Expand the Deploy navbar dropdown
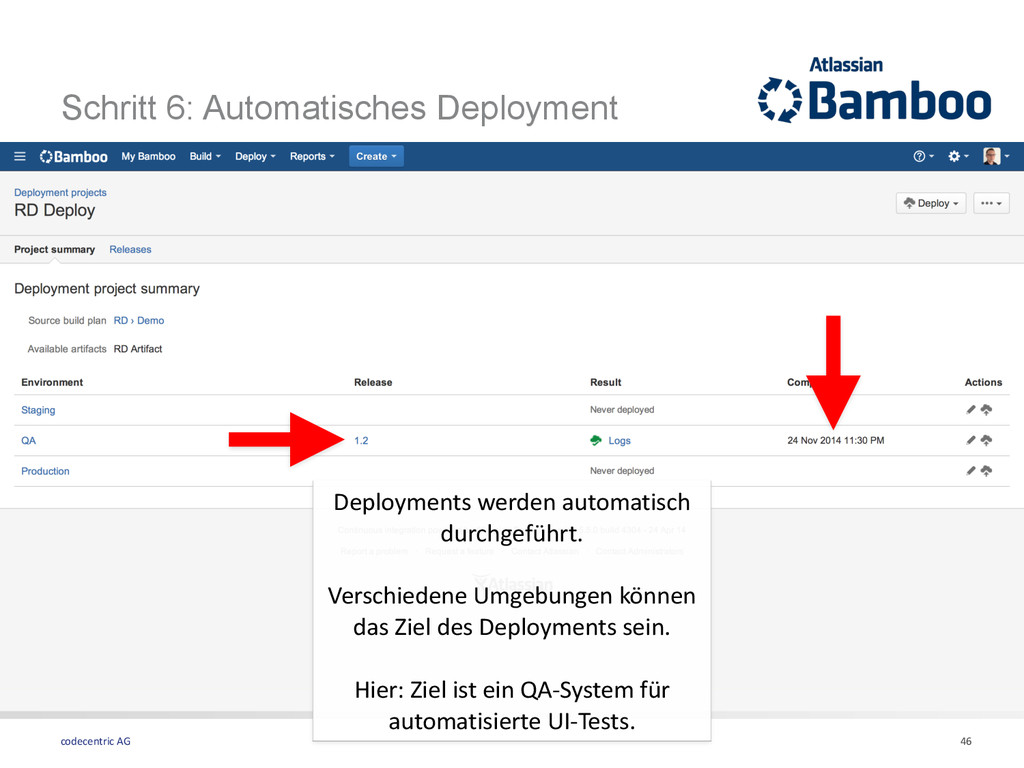The height and width of the screenshot is (768, 1024). [x=255, y=157]
